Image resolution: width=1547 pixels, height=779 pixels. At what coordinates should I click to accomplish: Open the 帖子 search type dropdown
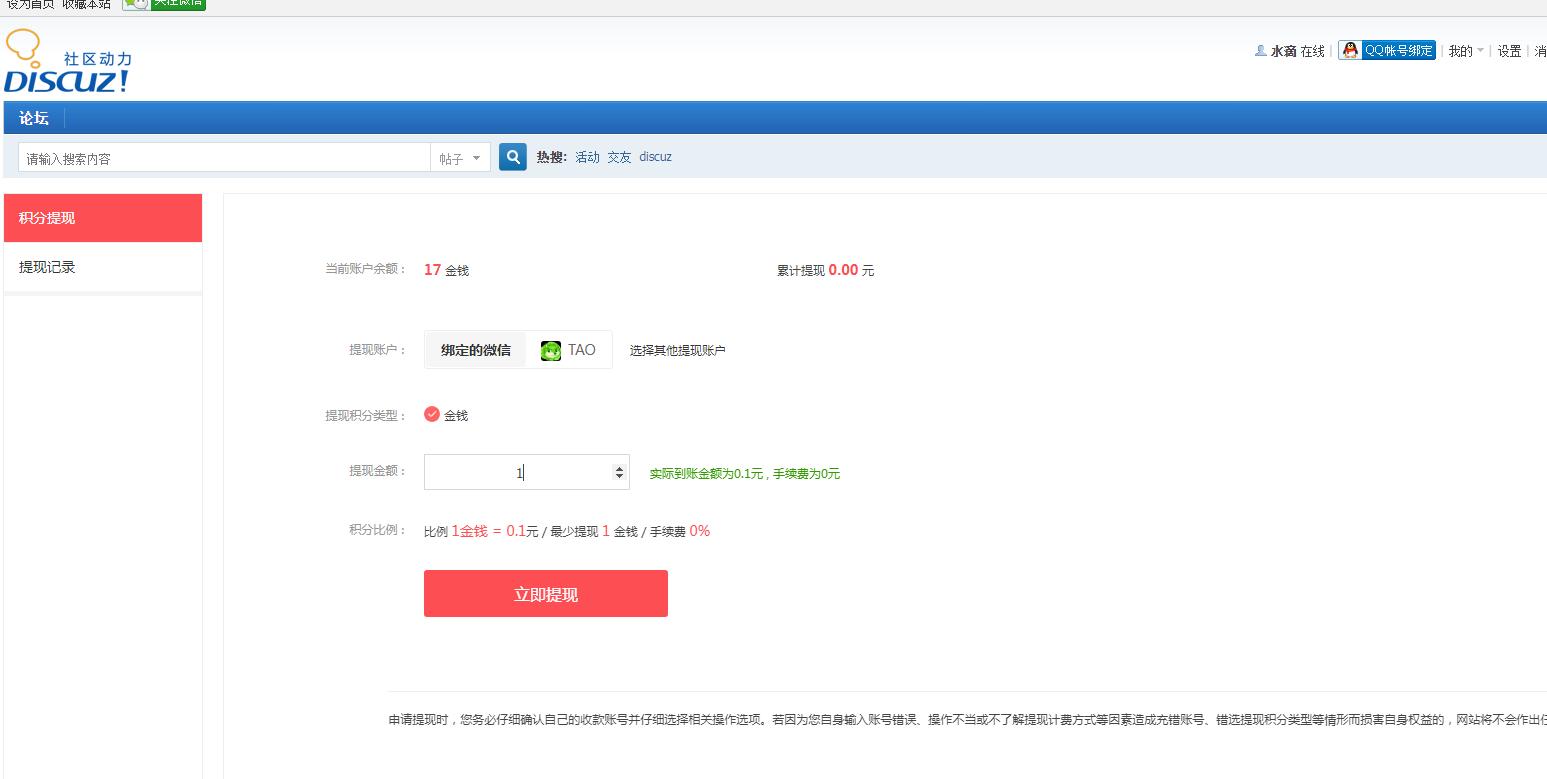coord(460,158)
